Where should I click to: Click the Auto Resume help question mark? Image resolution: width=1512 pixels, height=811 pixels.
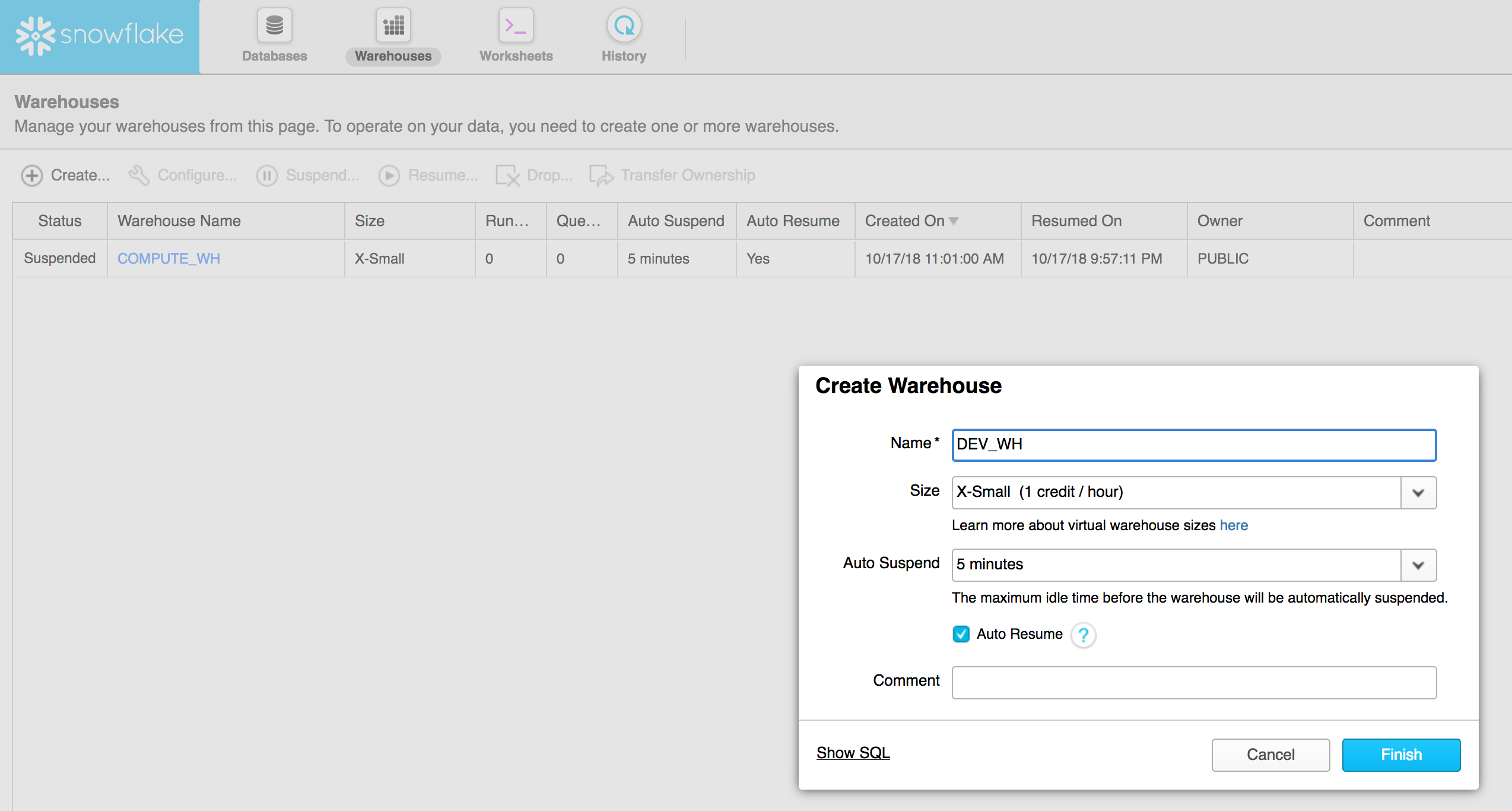pos(1084,635)
